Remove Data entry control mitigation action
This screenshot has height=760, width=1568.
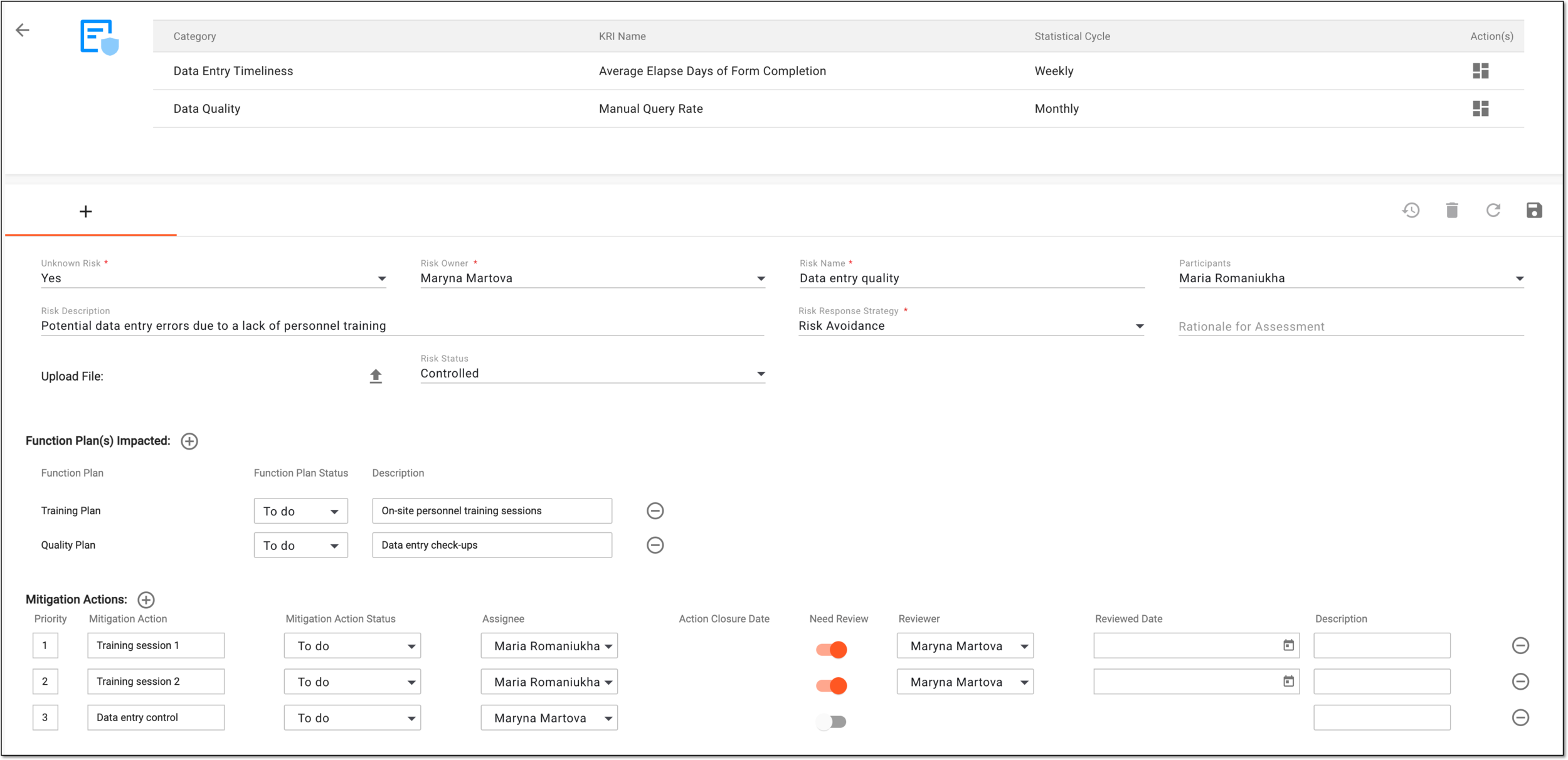[x=1520, y=717]
